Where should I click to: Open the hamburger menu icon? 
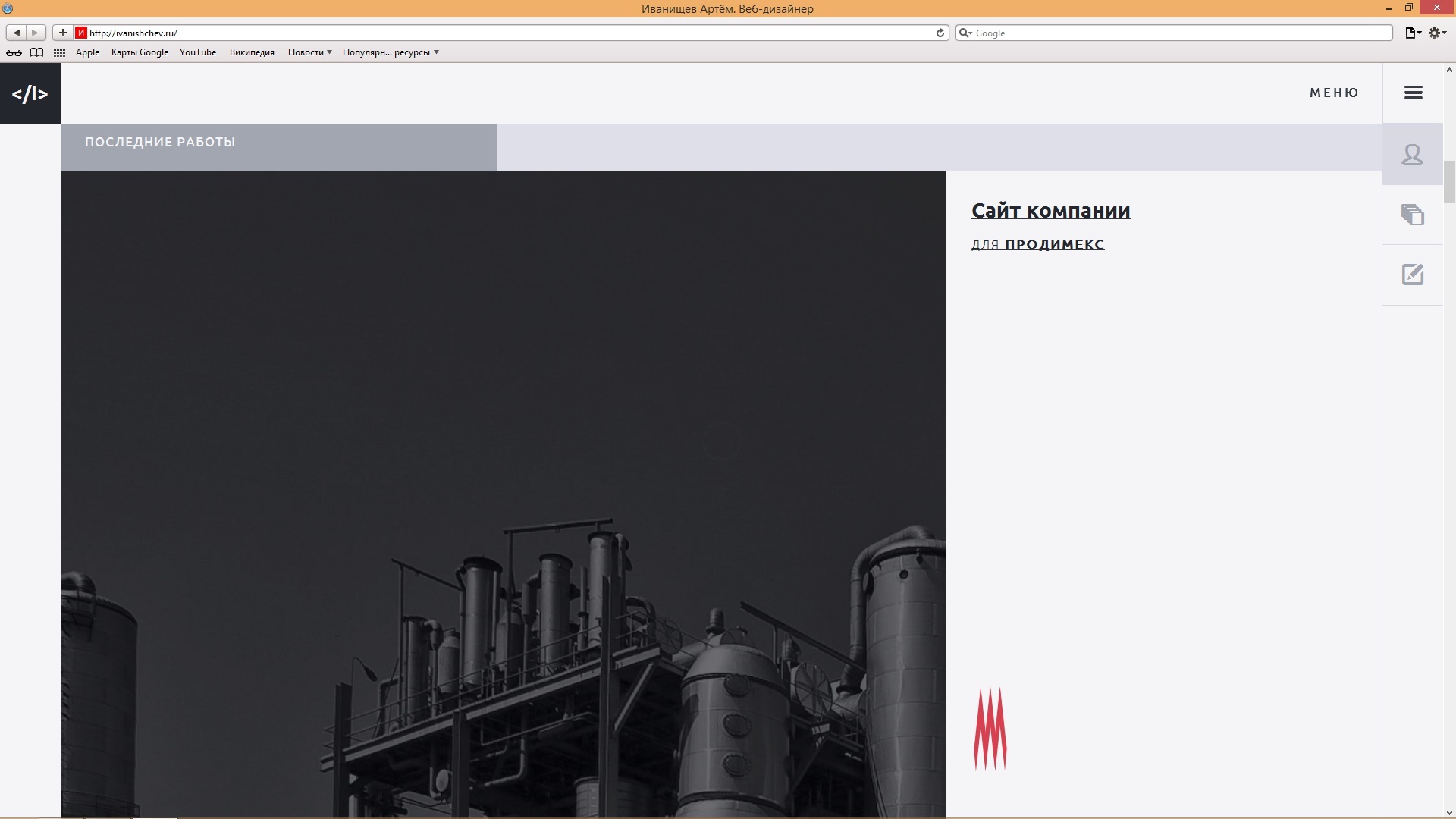click(x=1413, y=93)
